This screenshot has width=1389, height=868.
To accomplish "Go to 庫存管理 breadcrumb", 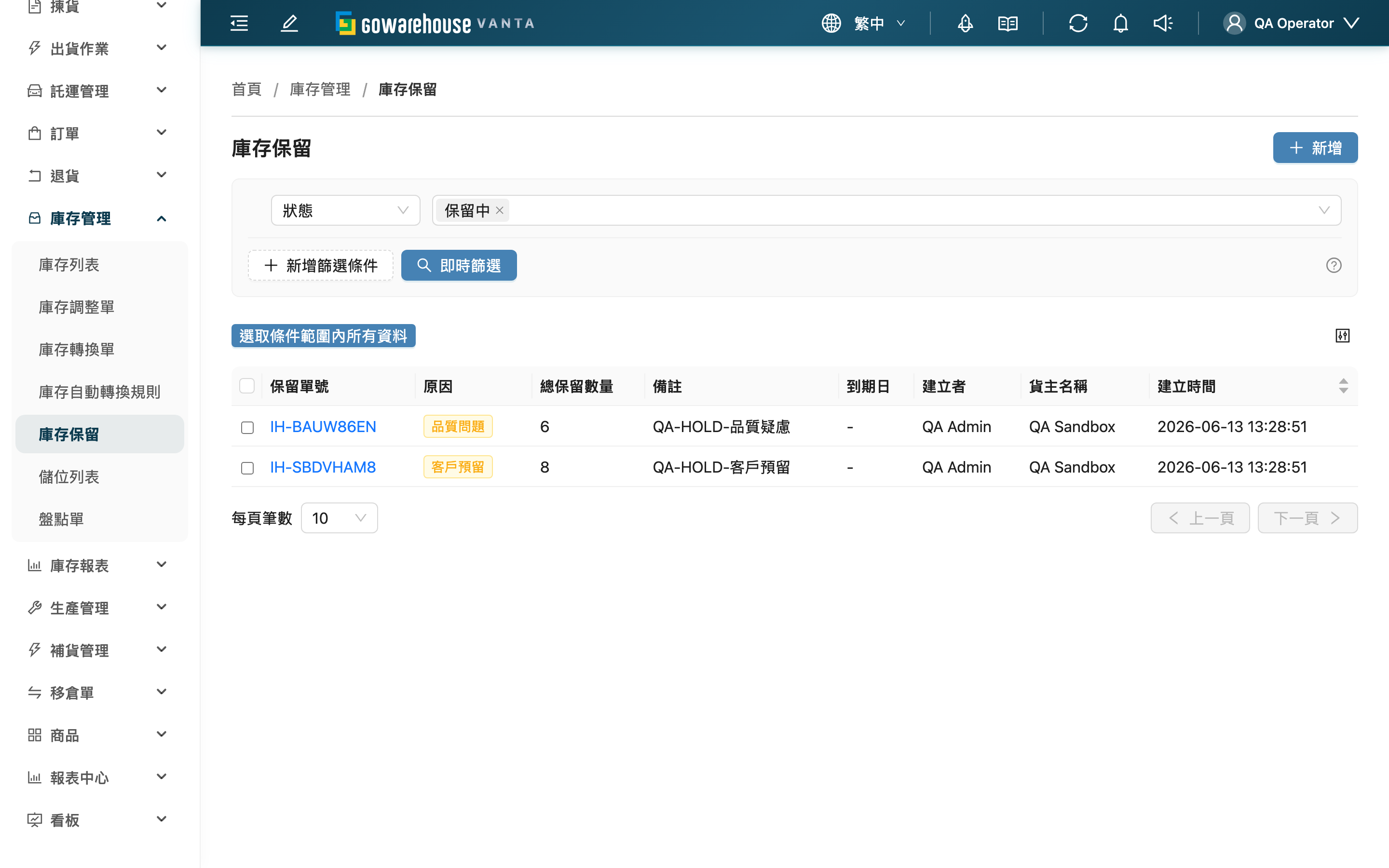I will tap(320, 90).
